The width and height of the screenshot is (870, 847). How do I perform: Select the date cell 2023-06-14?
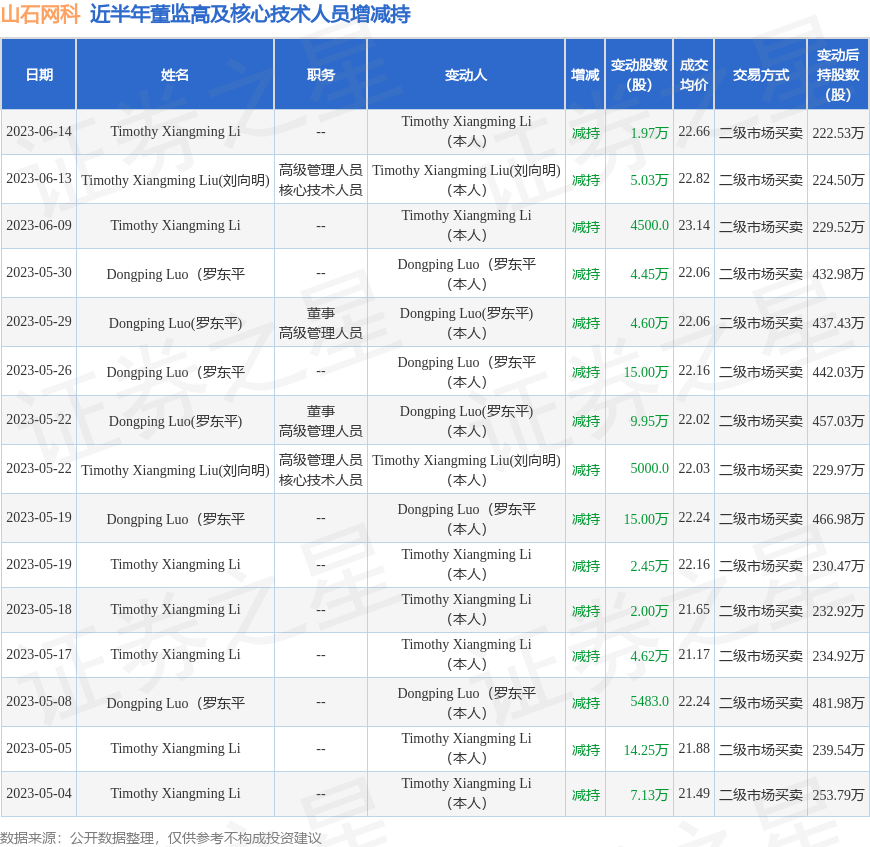pos(39,131)
